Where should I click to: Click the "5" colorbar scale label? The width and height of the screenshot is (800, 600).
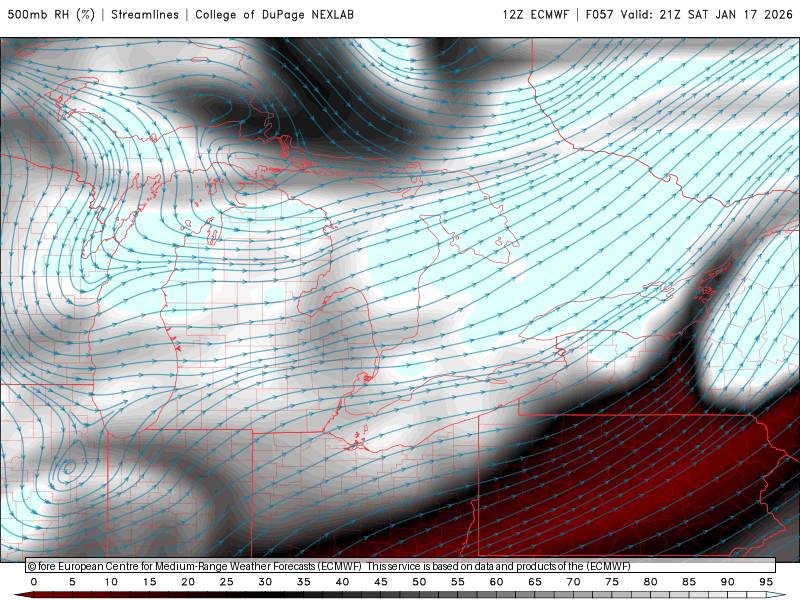click(x=72, y=582)
